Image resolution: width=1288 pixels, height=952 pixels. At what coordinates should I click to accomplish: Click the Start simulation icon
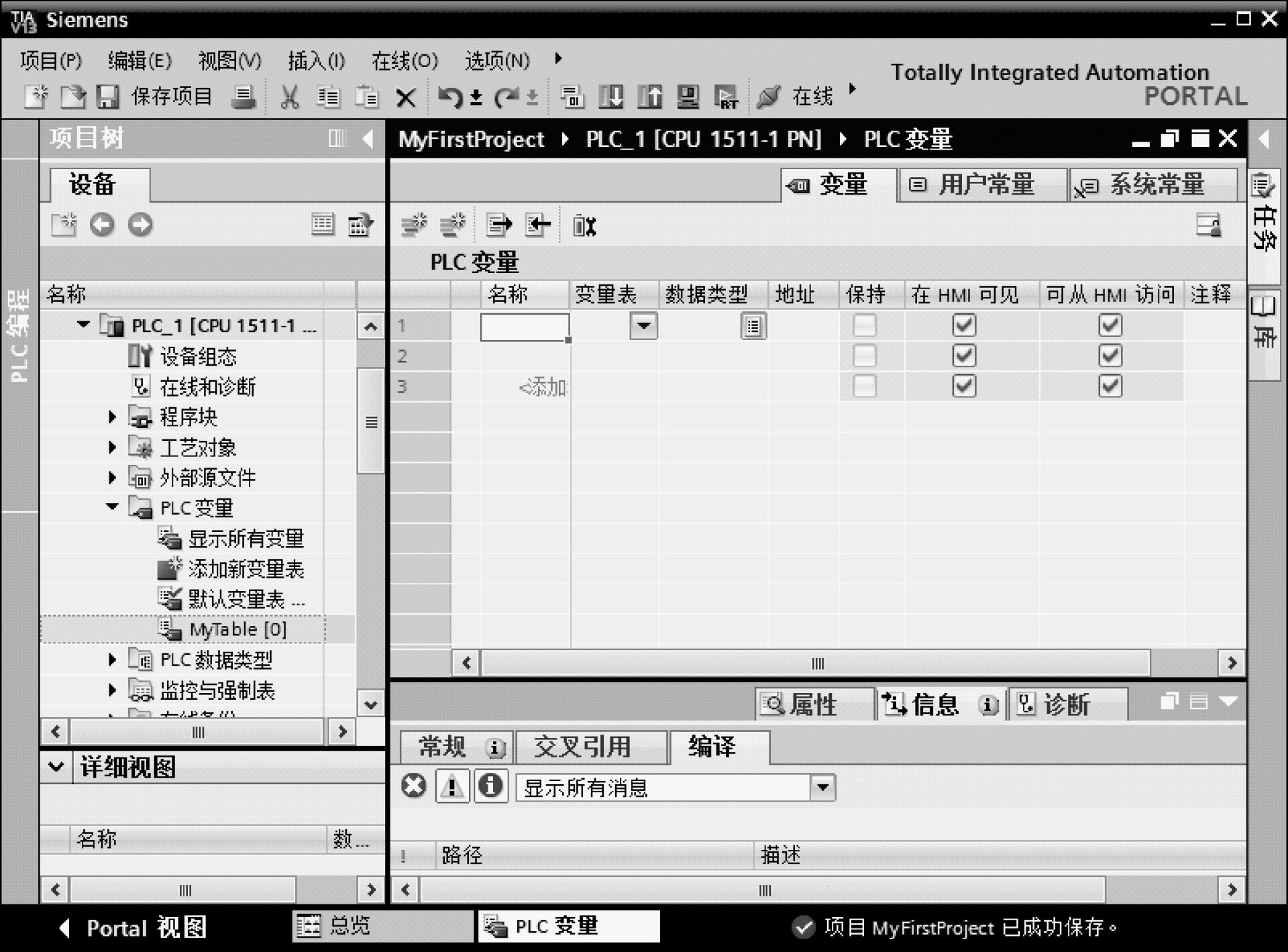click(x=688, y=97)
